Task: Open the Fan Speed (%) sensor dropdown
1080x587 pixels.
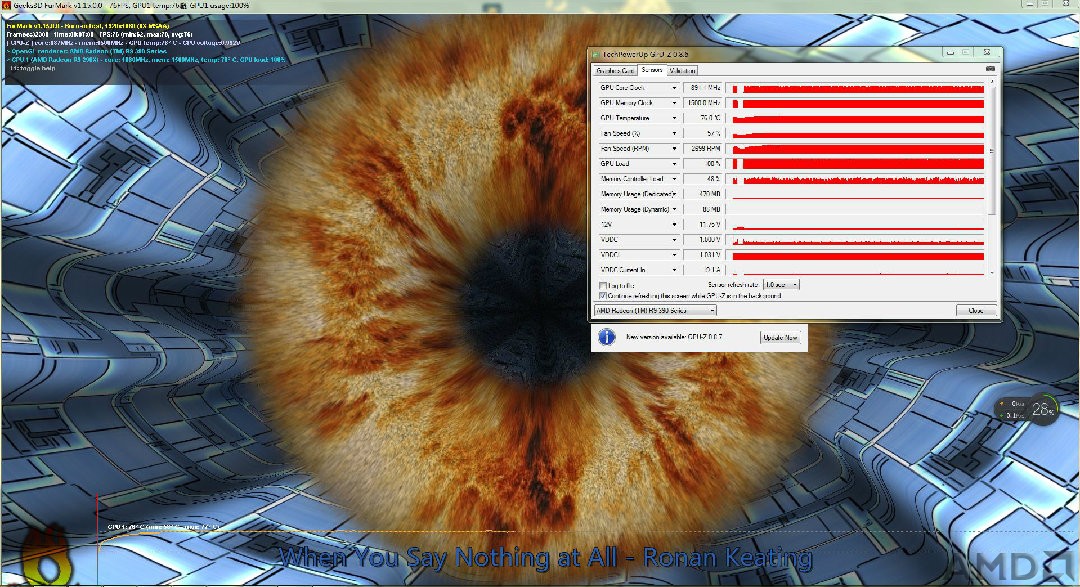Action: pyautogui.click(x=674, y=134)
